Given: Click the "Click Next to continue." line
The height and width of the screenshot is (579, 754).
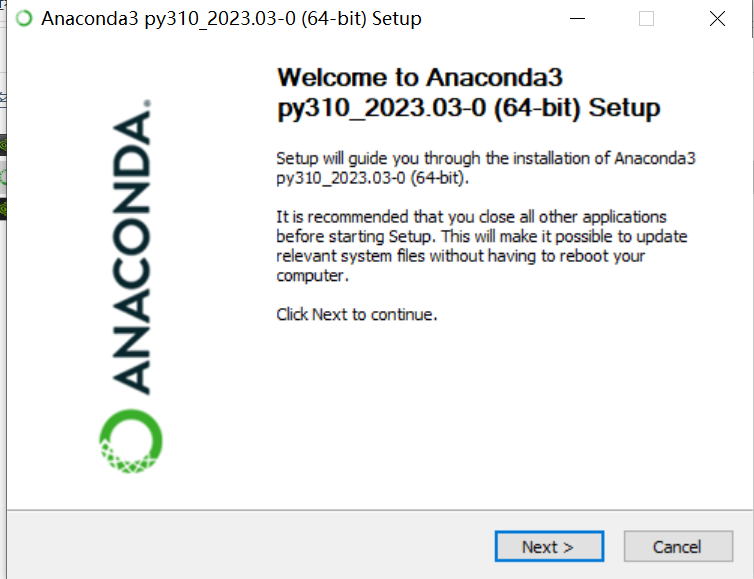Looking at the screenshot, I should coord(356,315).
